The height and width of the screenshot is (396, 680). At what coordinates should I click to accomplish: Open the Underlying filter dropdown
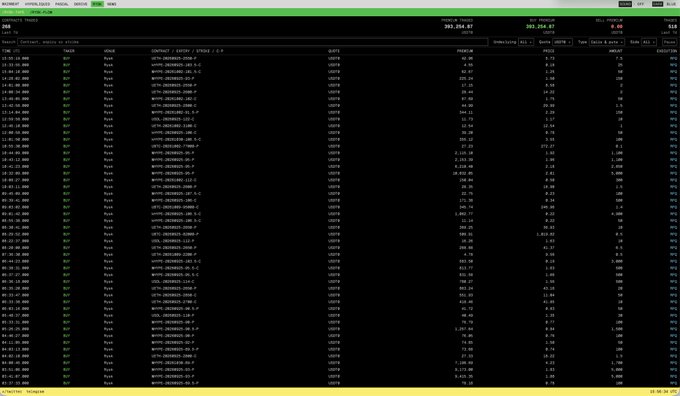point(526,42)
